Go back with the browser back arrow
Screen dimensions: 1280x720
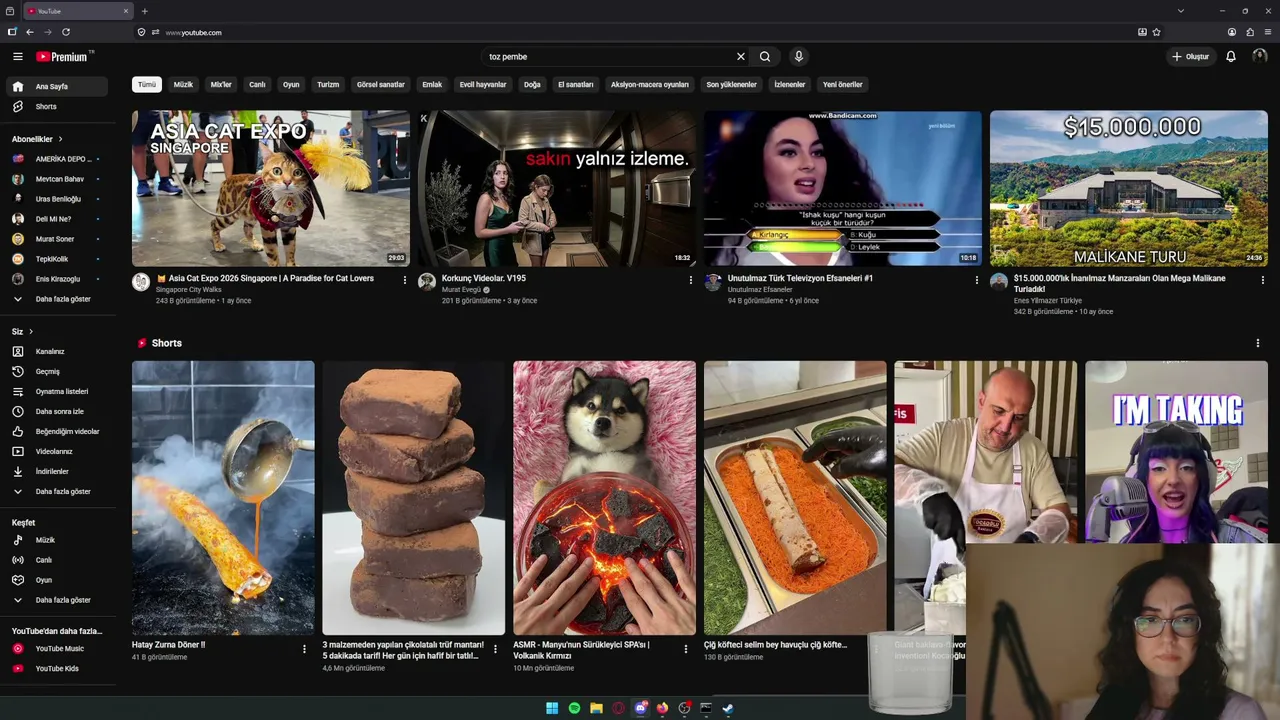click(30, 32)
